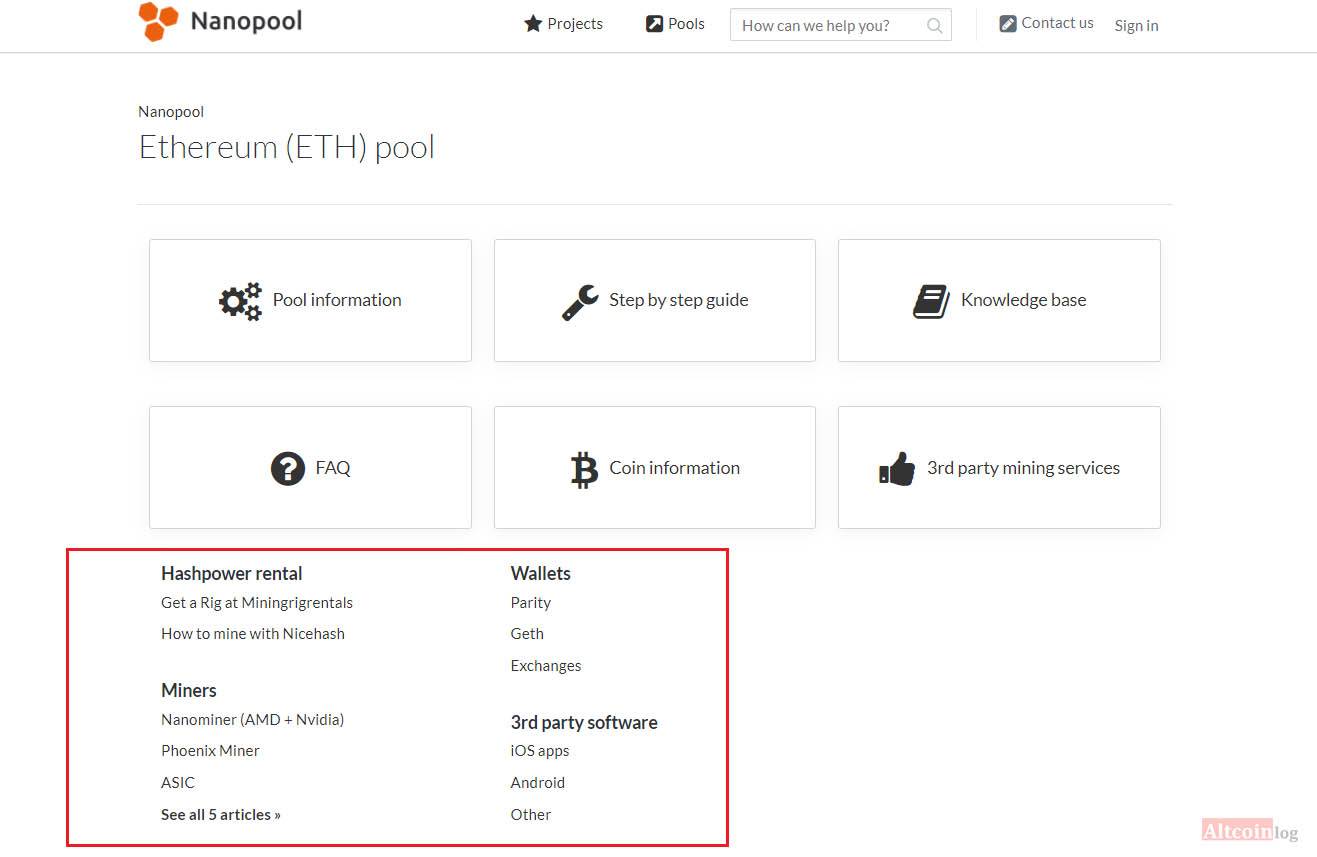Click the book icon for Knowledge base
Screen dimensions: 1317x857
click(932, 301)
